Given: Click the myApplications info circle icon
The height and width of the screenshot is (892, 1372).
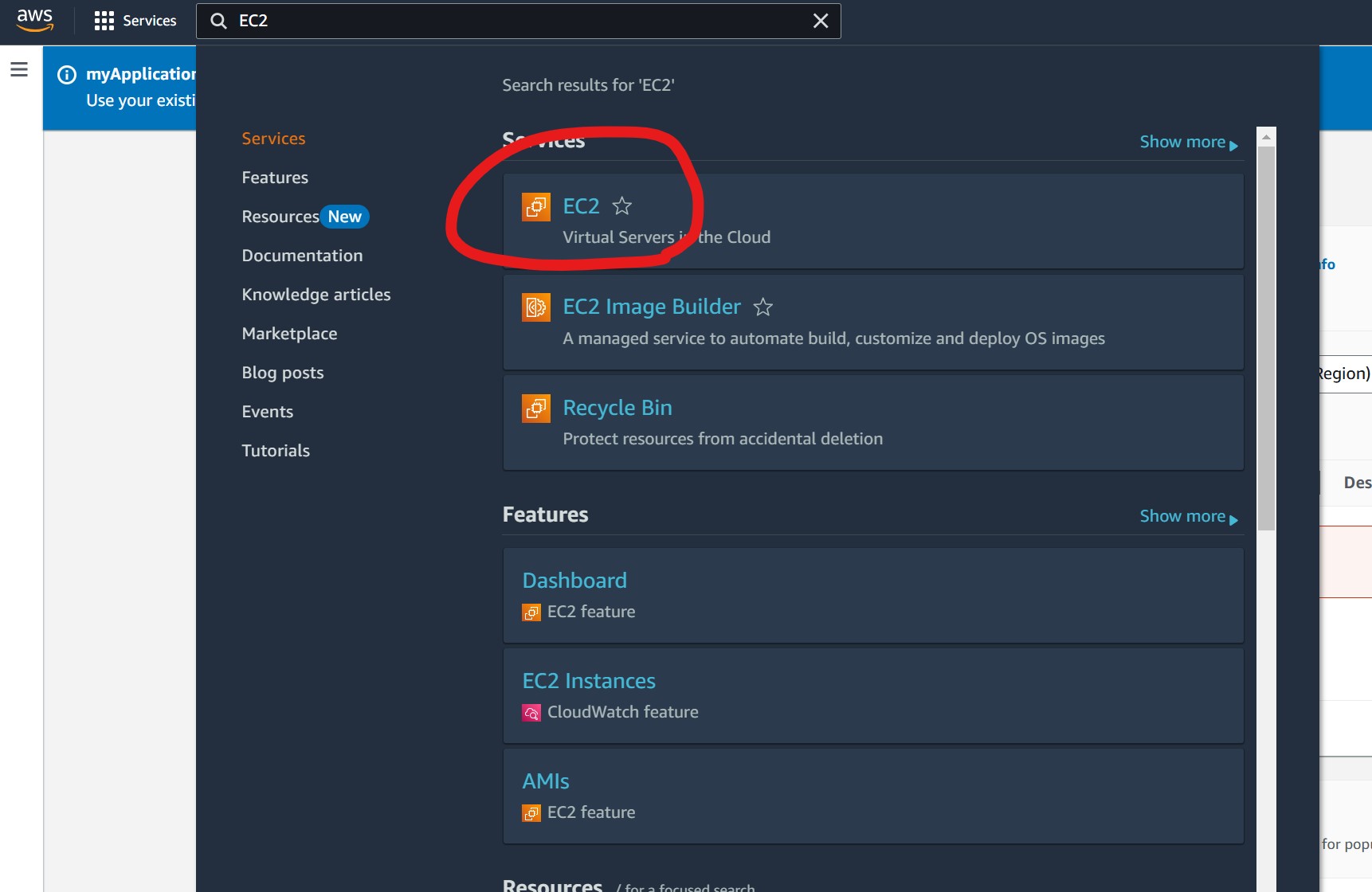Looking at the screenshot, I should pyautogui.click(x=67, y=75).
